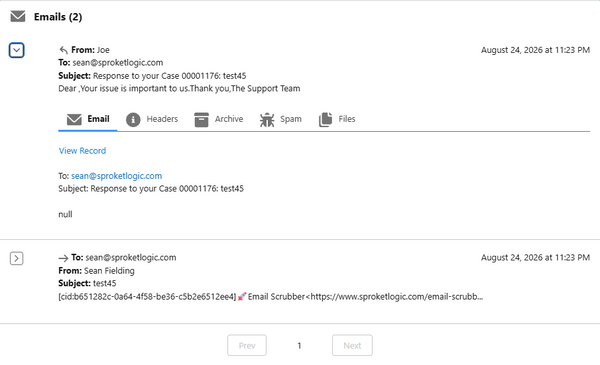Select page number 1

pos(299,346)
